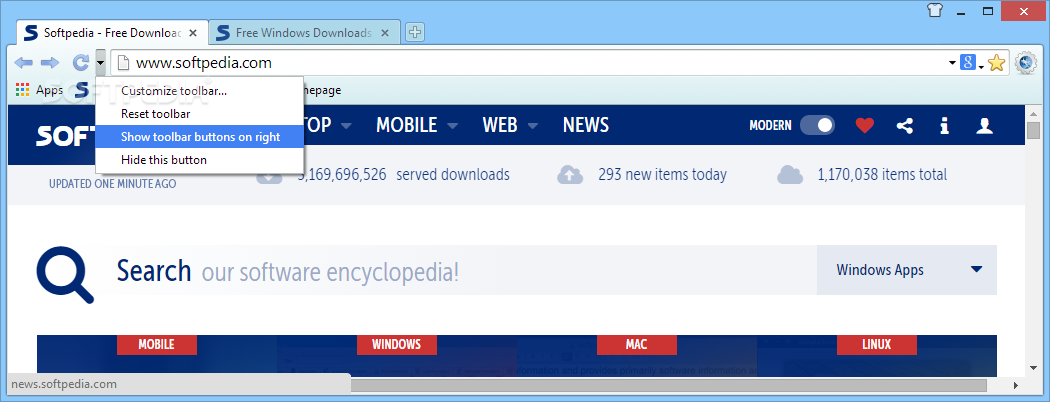1050x402 pixels.
Task: Click the page icon in address bar
Action: (123, 63)
